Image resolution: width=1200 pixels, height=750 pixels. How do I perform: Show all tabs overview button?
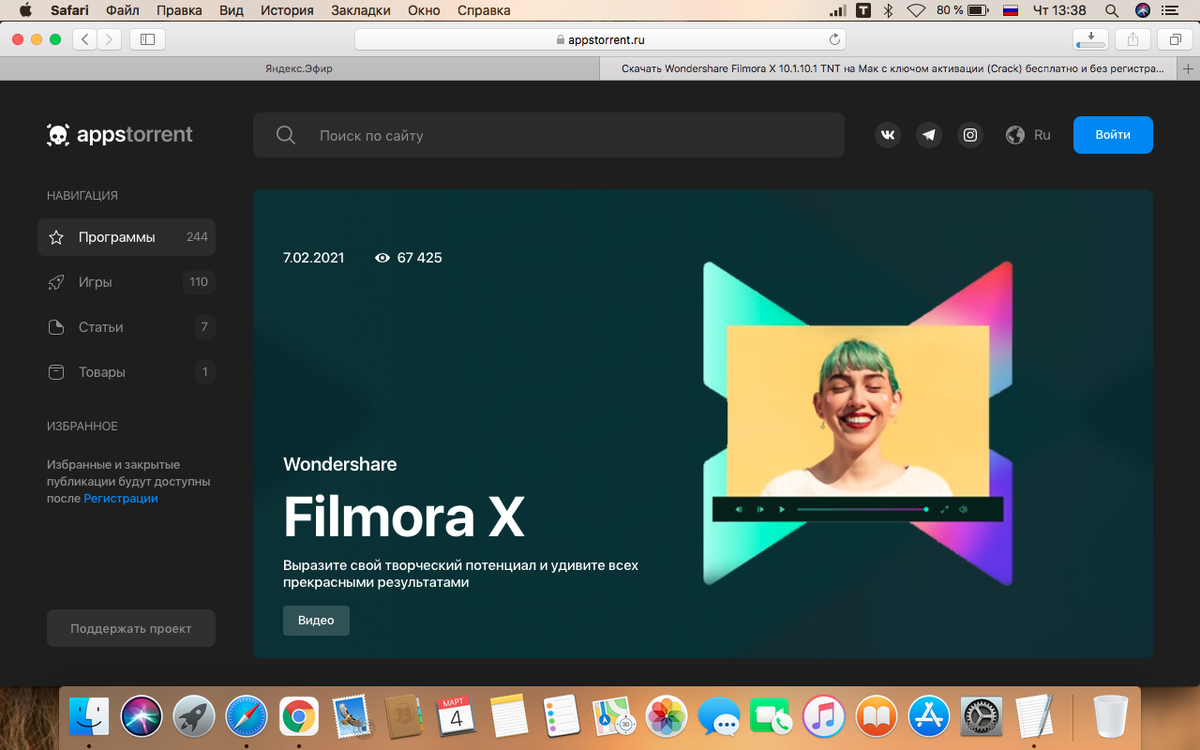[1175, 39]
